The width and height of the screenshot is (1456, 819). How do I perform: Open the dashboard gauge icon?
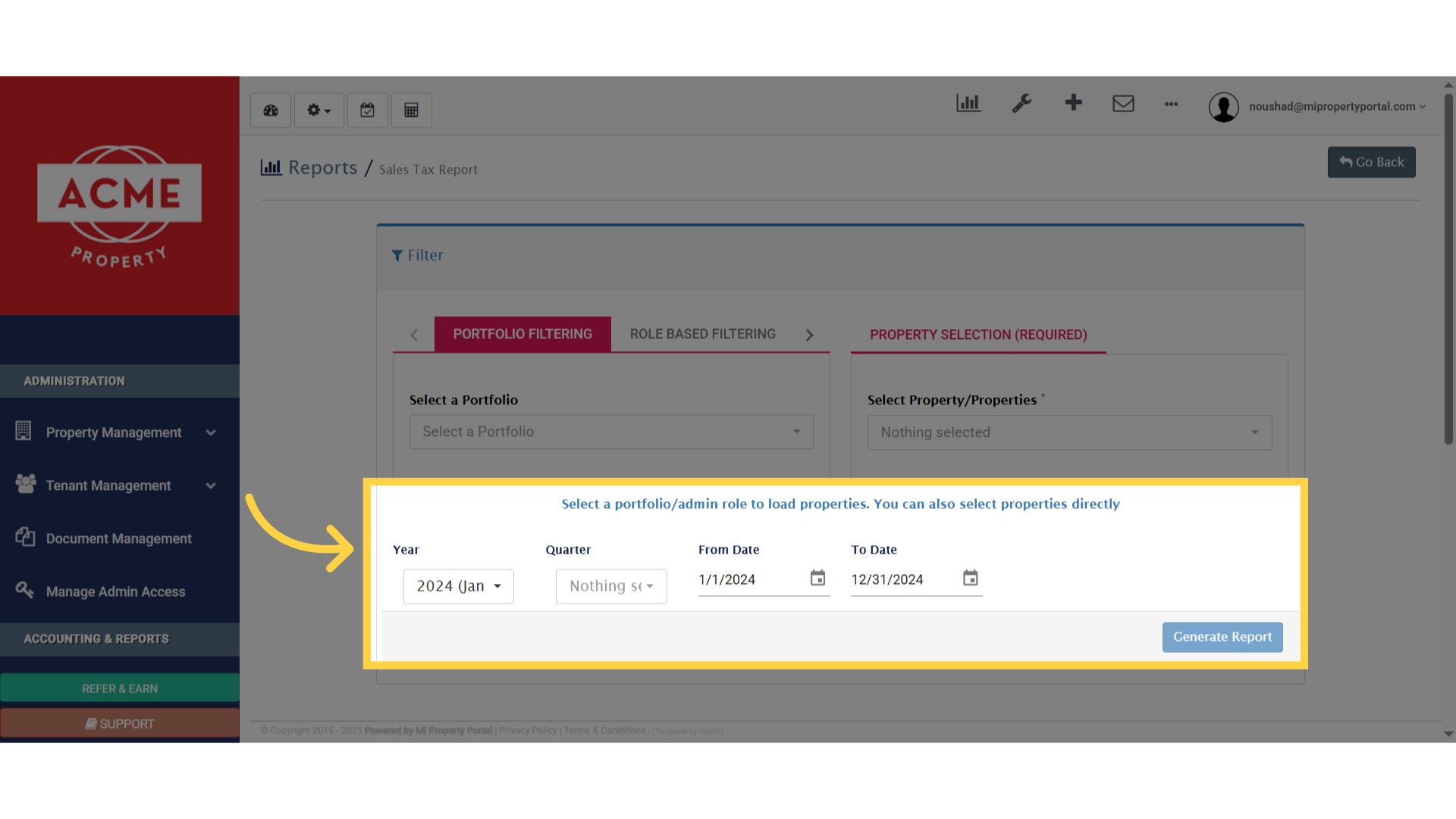pos(271,111)
